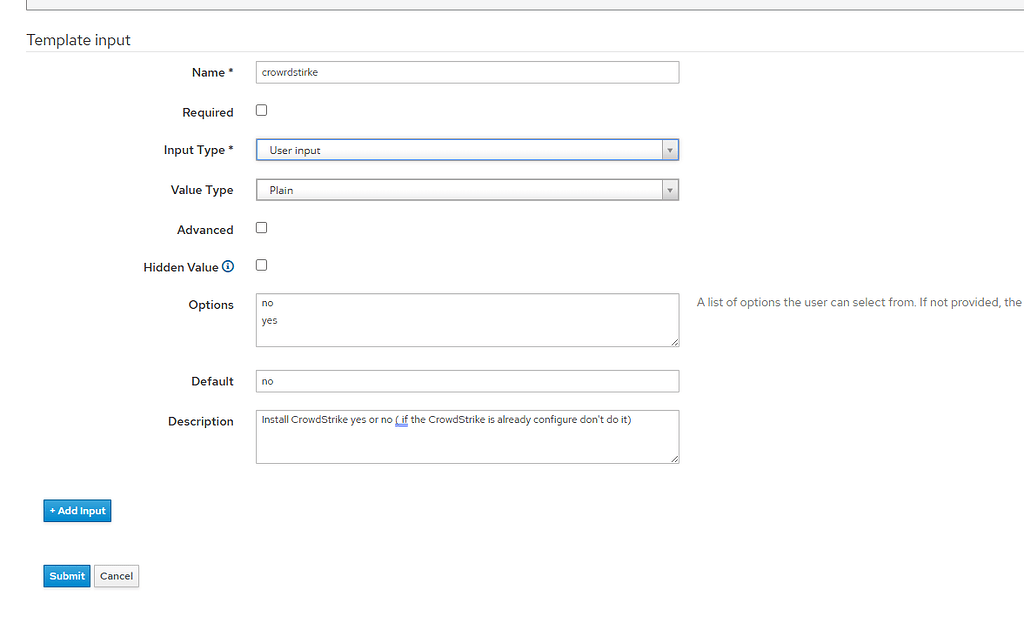
Task: Open the Value Type dropdown arrow
Action: tap(670, 189)
